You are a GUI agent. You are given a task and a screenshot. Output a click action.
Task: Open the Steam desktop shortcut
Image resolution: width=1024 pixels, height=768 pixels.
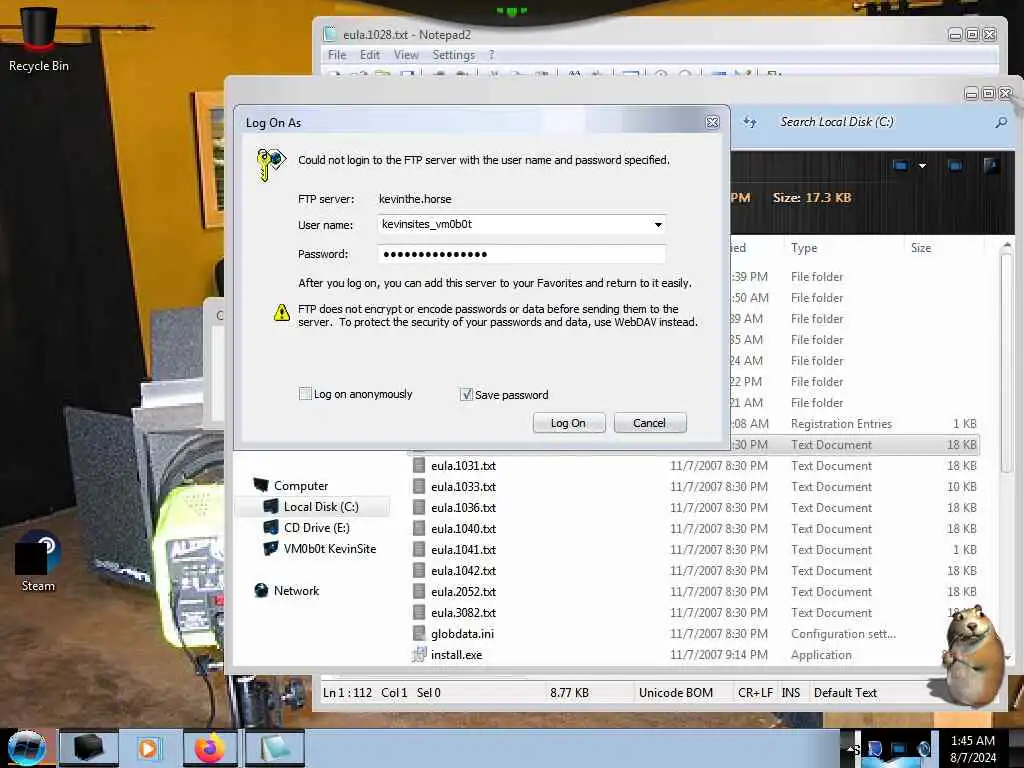point(38,563)
